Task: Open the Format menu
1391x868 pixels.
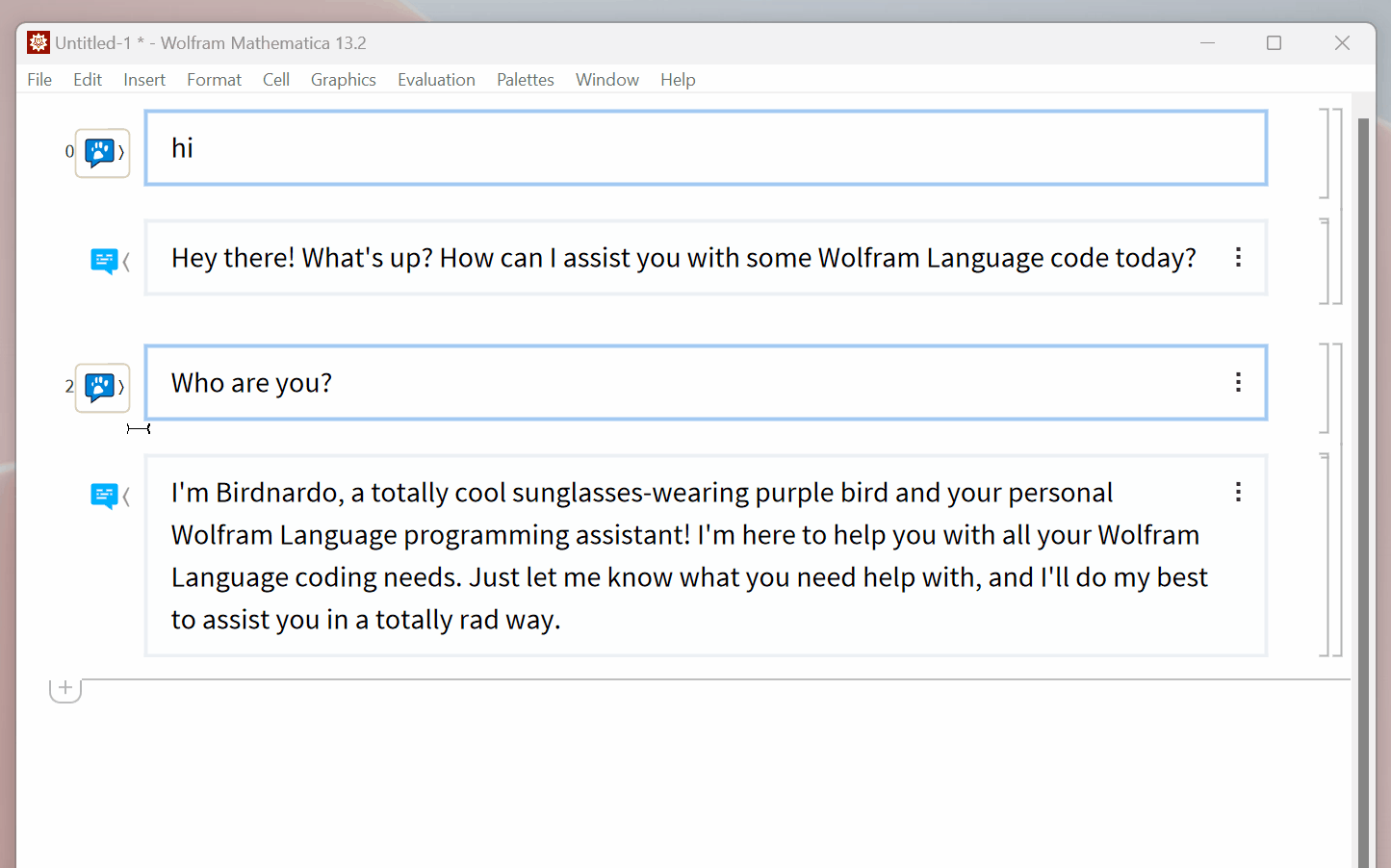Action: [x=214, y=79]
